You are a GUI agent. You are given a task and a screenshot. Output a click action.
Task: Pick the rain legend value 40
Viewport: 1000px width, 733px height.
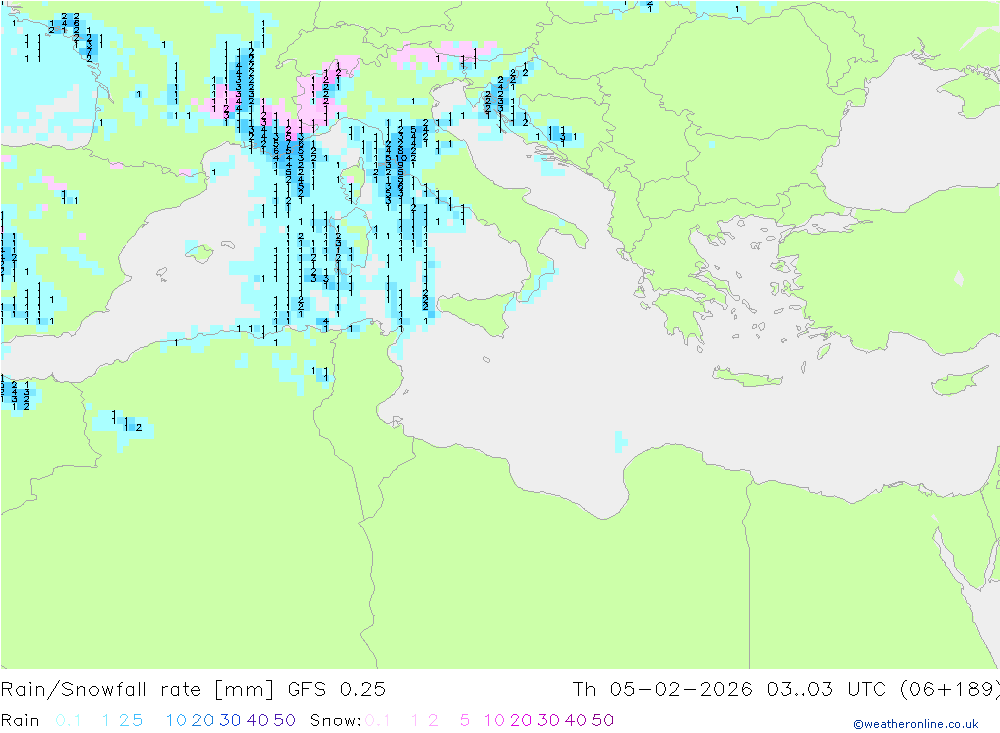pos(258,720)
